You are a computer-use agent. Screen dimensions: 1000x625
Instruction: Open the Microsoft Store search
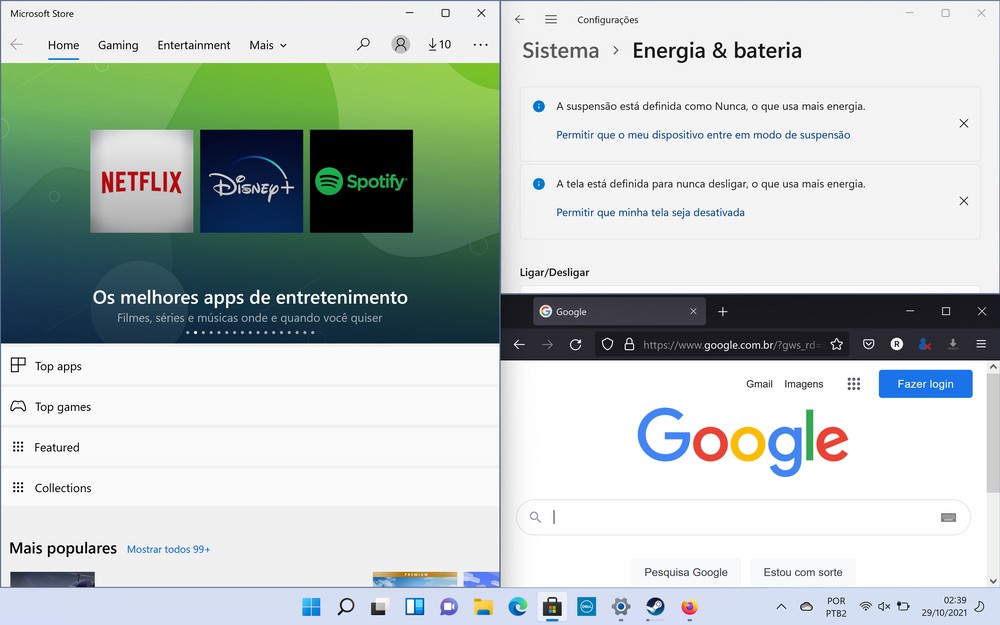(364, 45)
